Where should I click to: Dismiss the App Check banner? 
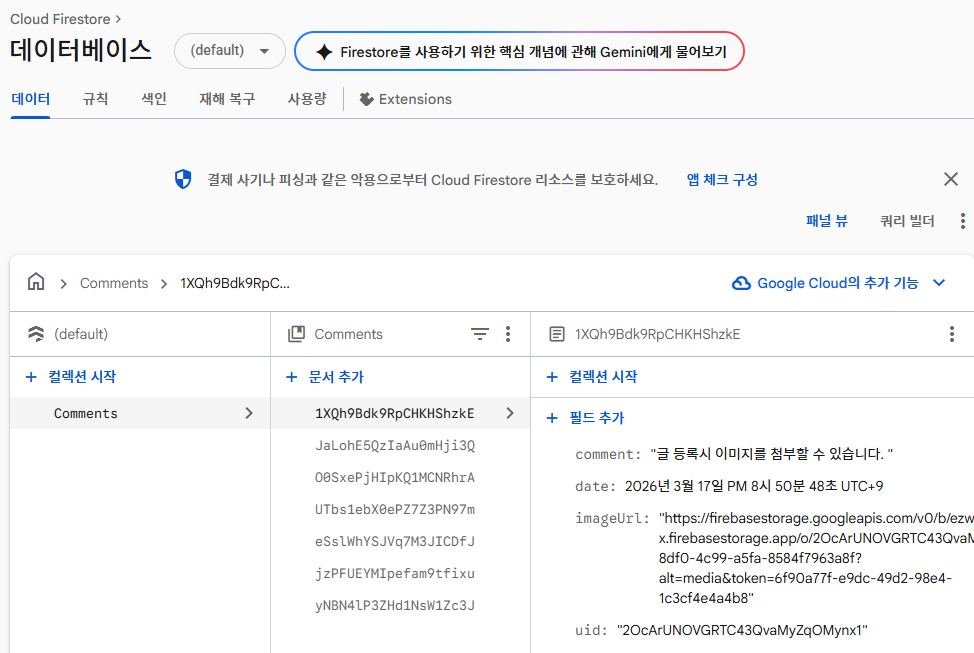pos(950,179)
